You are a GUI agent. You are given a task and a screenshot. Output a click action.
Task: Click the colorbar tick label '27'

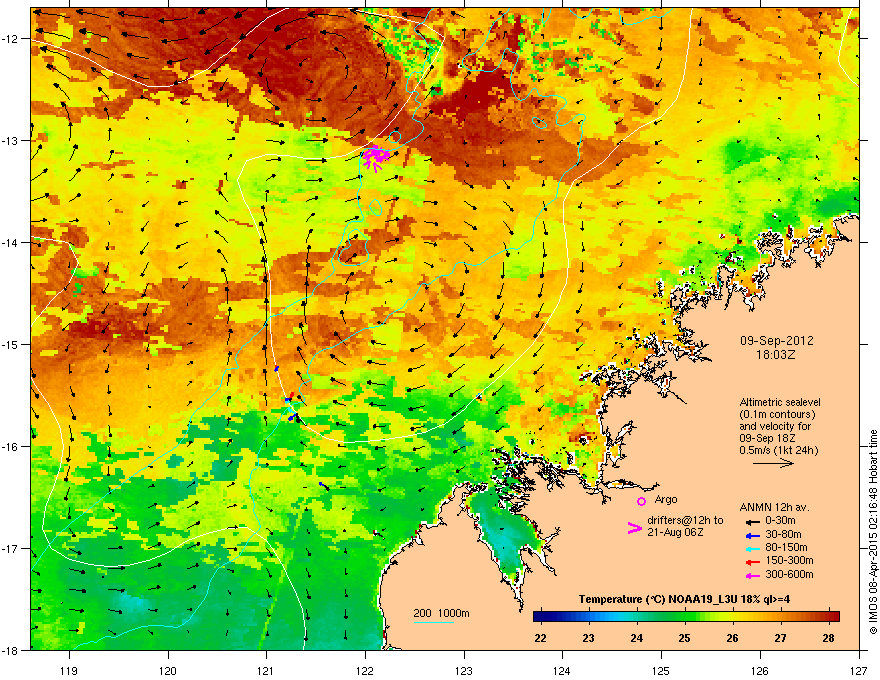(x=780, y=638)
